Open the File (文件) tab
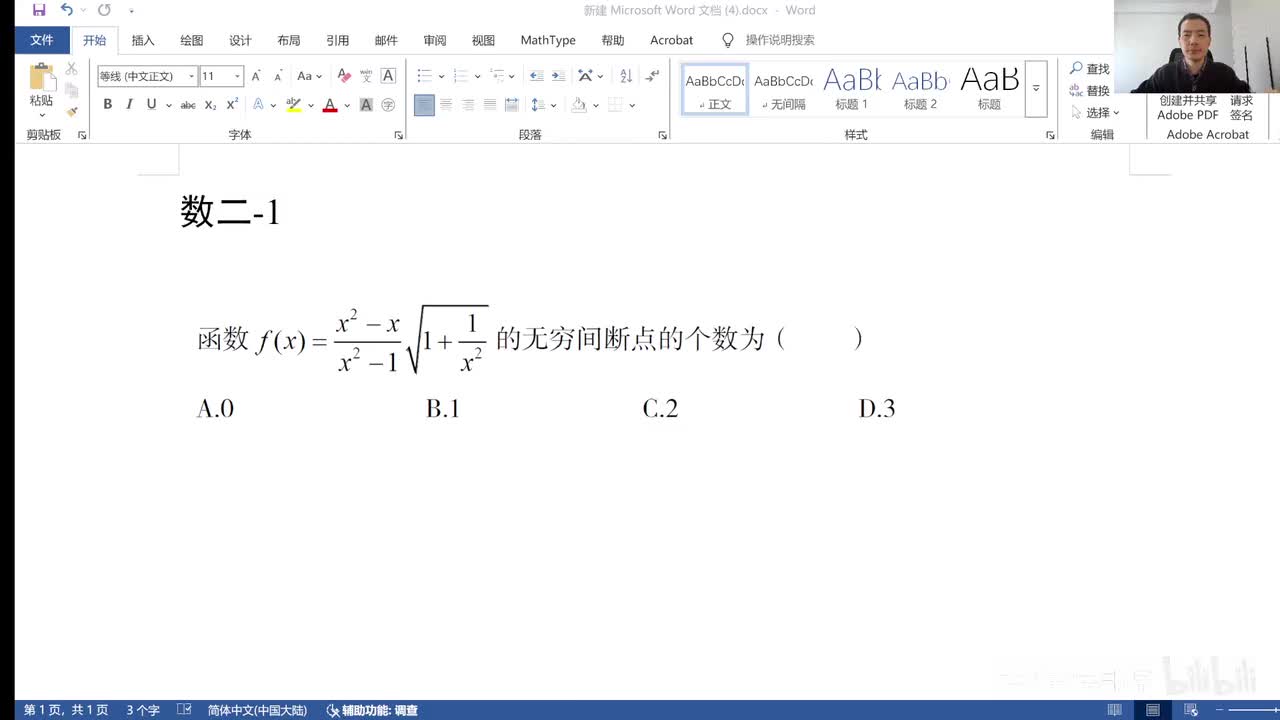This screenshot has width=1280, height=720. click(42, 40)
